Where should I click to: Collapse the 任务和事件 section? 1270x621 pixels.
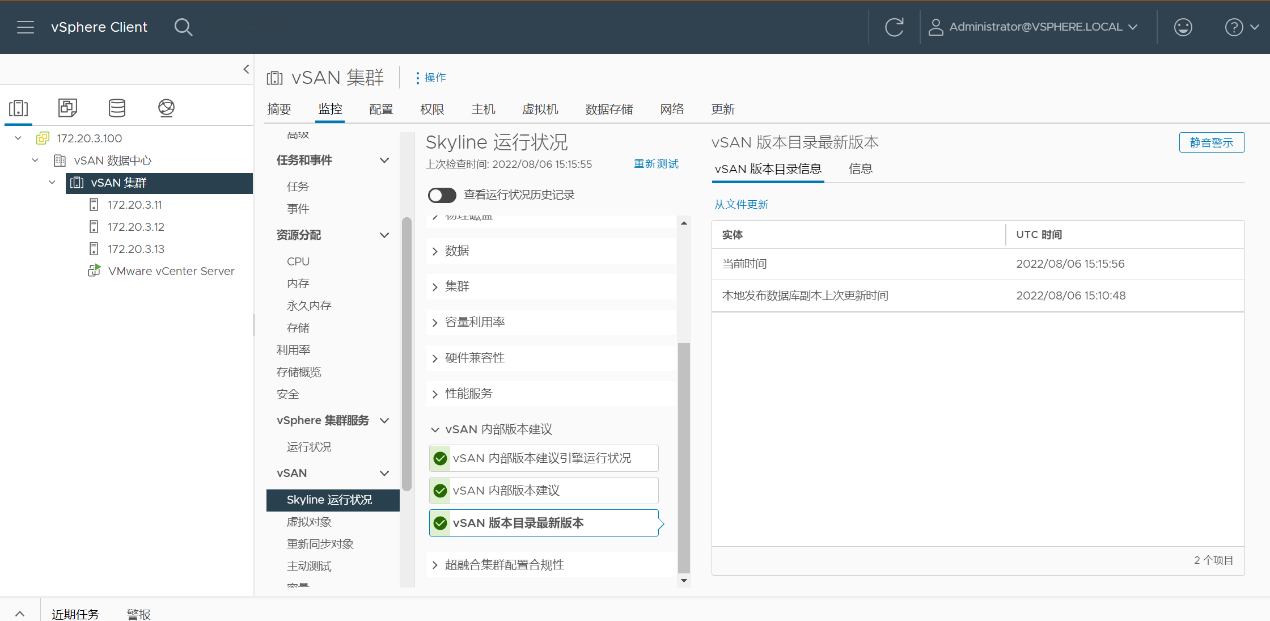[x=384, y=160]
